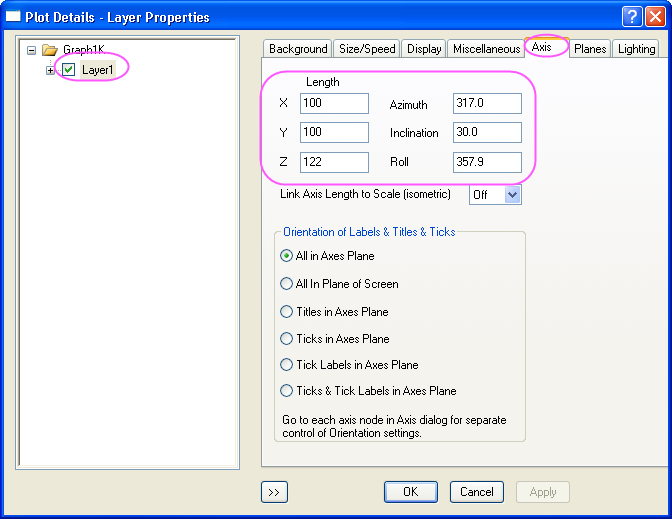Select Titles in Axes Plane option
The image size is (672, 519).
pos(288,311)
